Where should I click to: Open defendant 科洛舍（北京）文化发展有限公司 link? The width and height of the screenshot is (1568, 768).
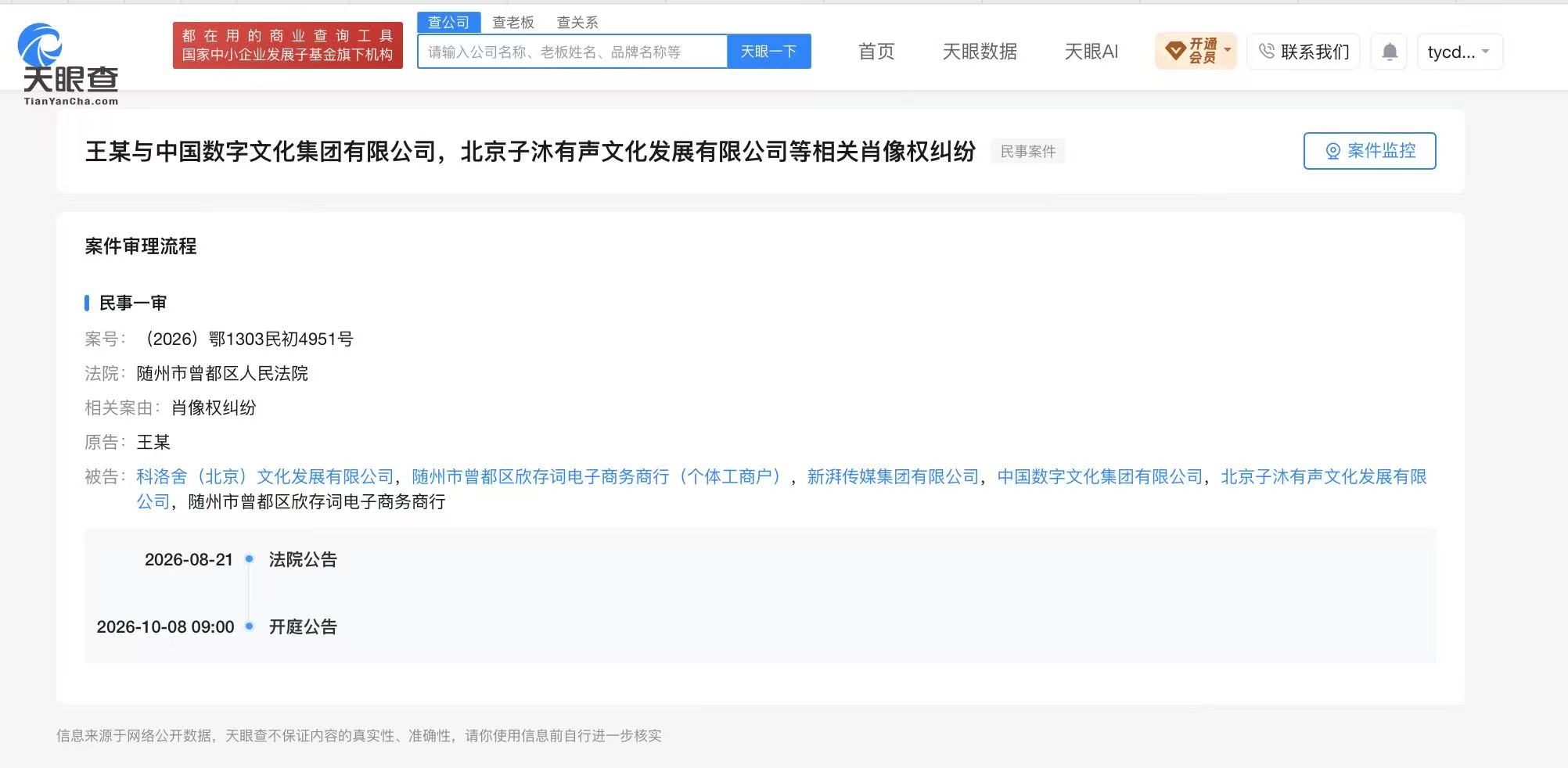coord(265,476)
